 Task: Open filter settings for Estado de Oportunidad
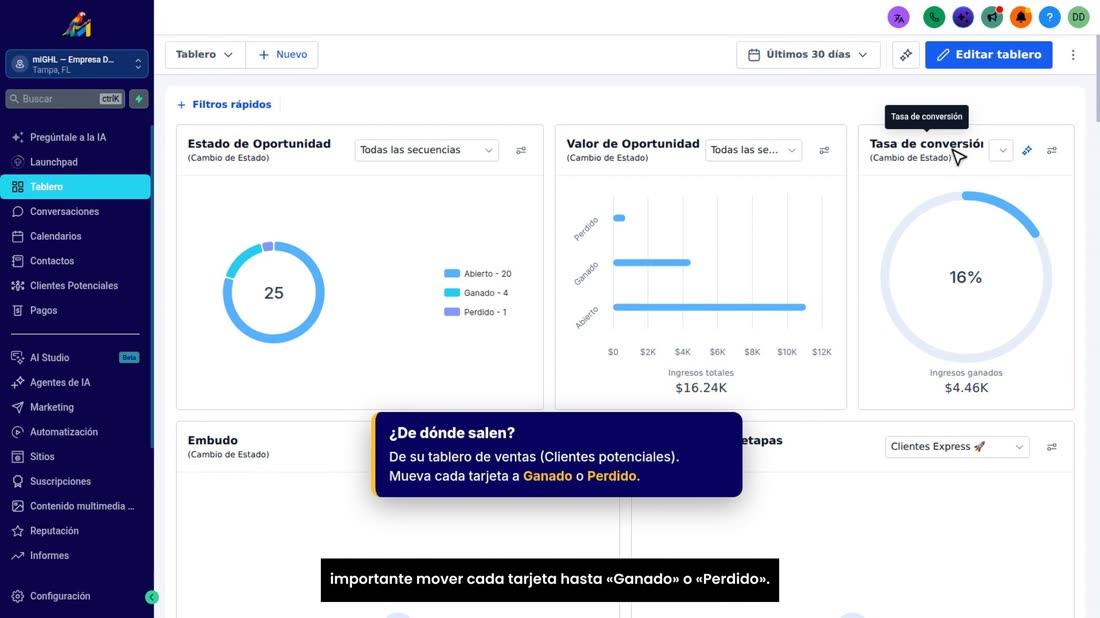click(521, 150)
